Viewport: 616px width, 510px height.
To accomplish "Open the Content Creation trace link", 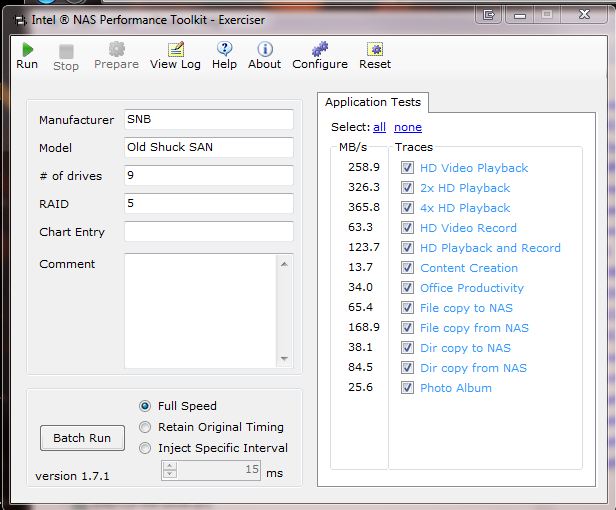I will (469, 268).
